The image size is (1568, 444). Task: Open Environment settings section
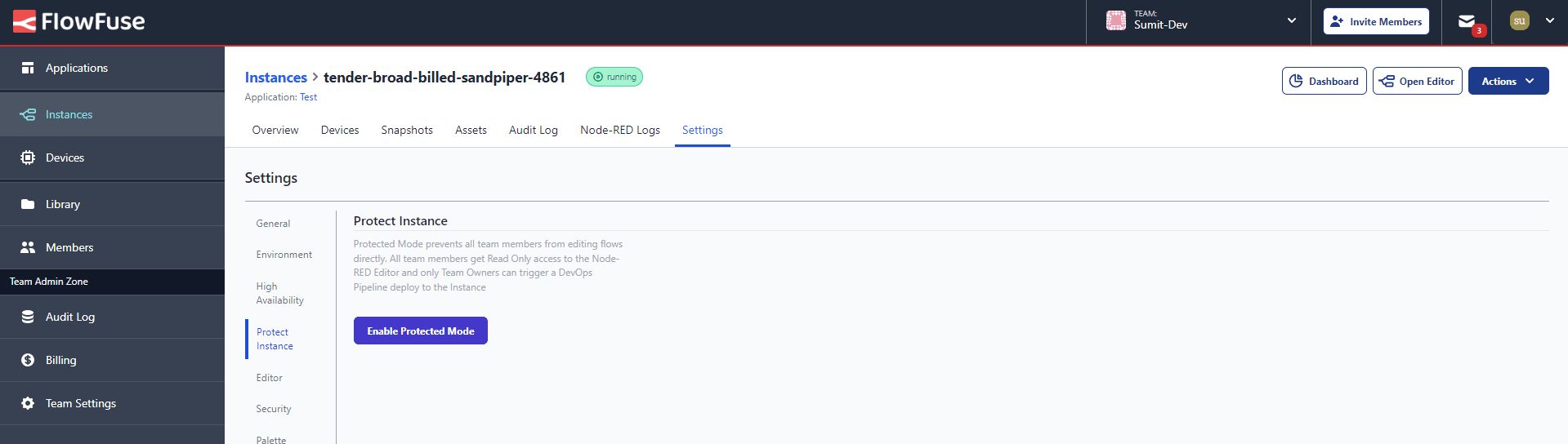284,255
